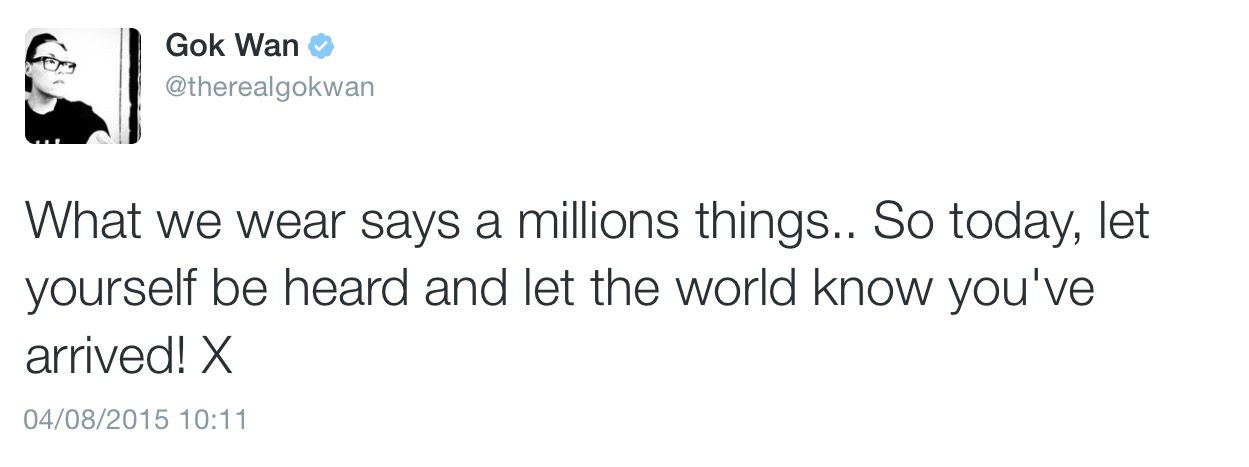The height and width of the screenshot is (467, 1249).
Task: Open Gok Wan's profile photo
Action: (x=83, y=85)
